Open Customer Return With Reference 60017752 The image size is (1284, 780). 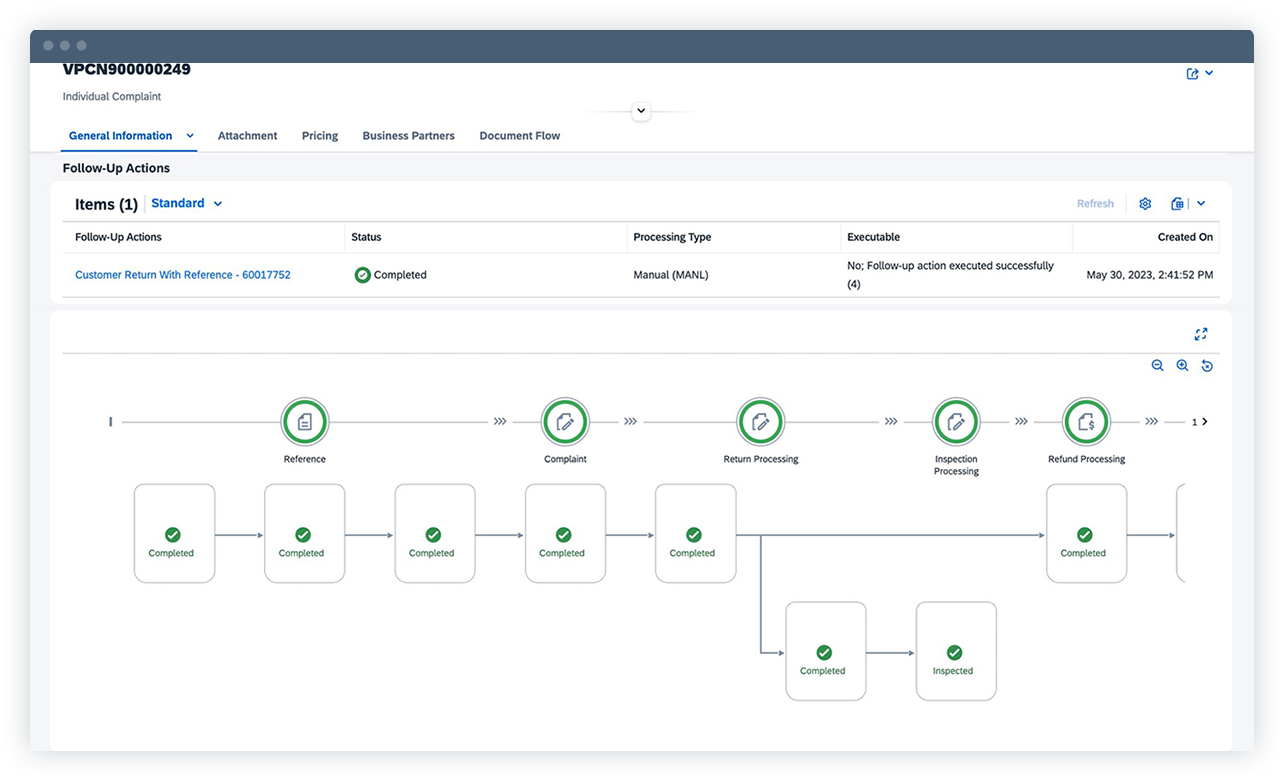point(183,274)
